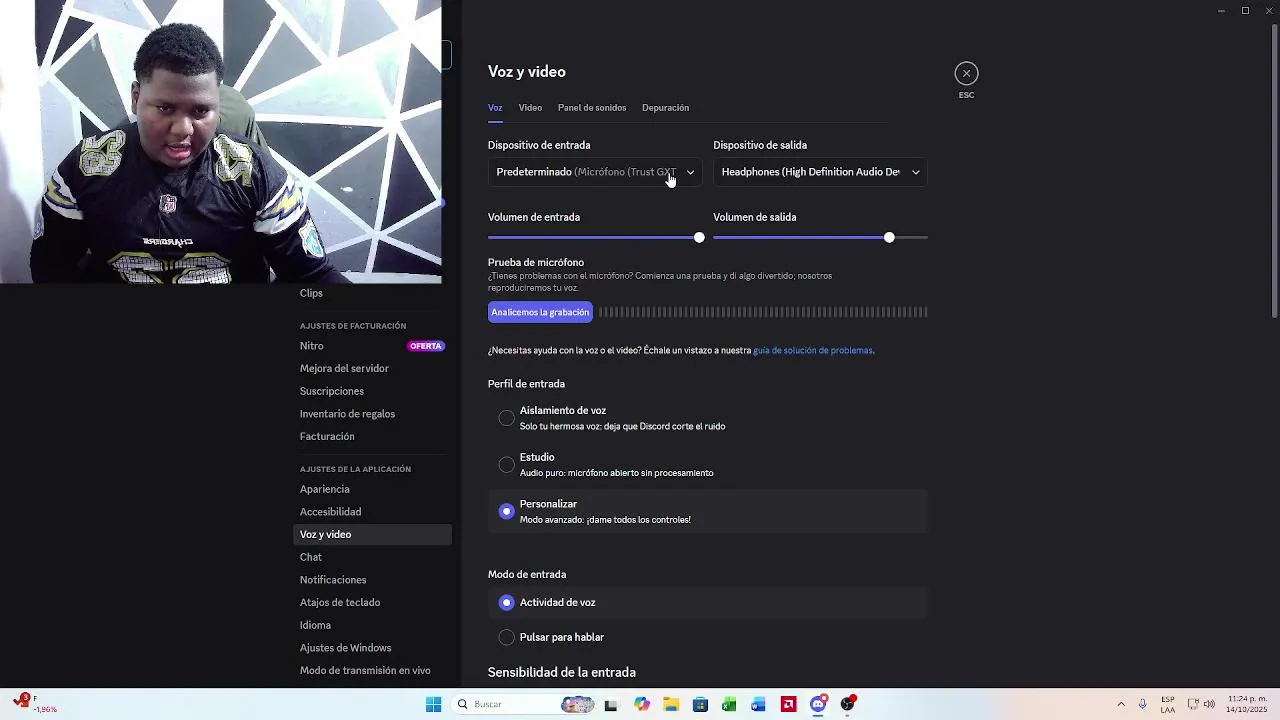Open Excel from the taskbar

coord(729,705)
